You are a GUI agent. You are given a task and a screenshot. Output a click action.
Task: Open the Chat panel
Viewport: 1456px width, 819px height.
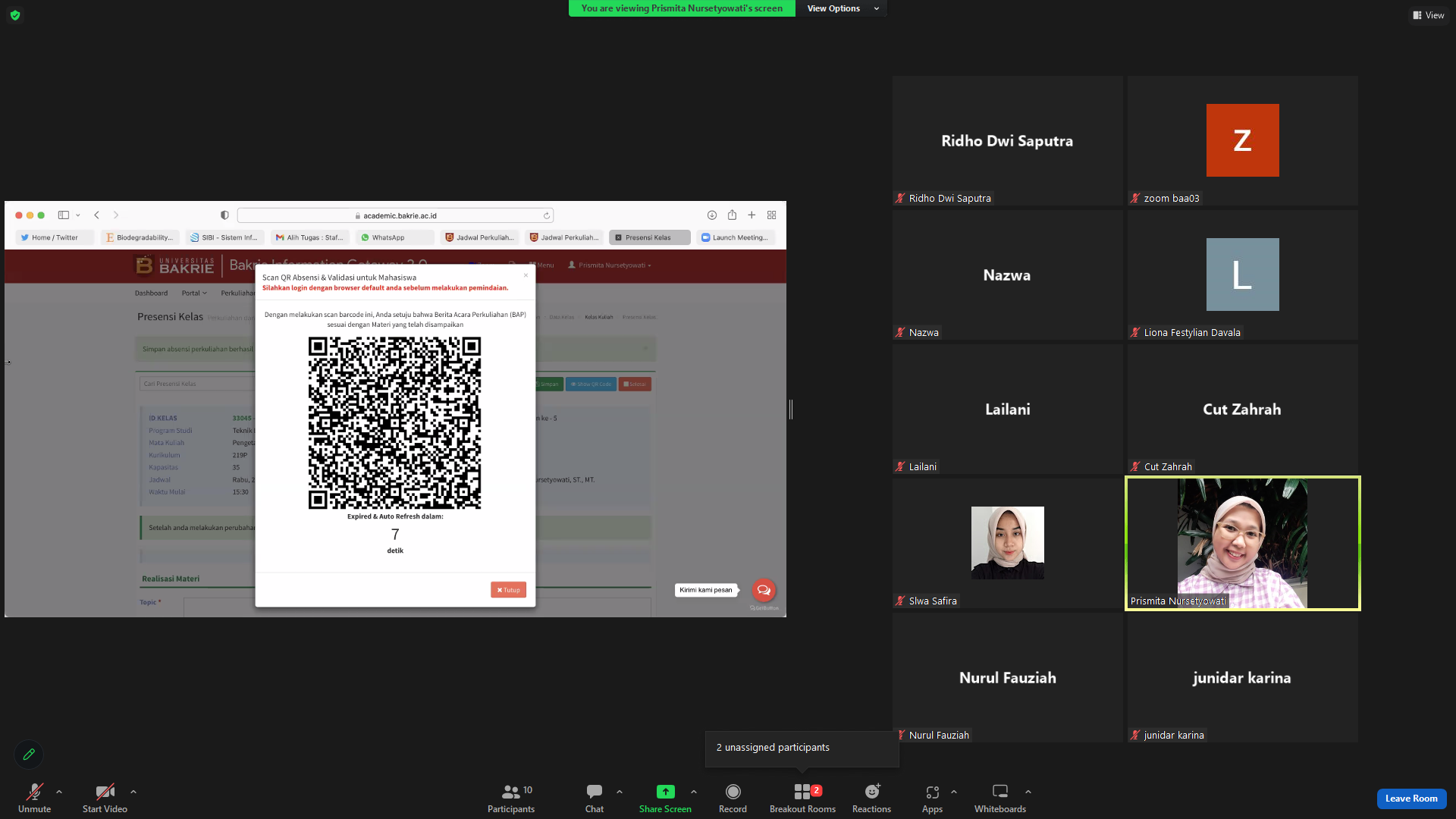595,798
